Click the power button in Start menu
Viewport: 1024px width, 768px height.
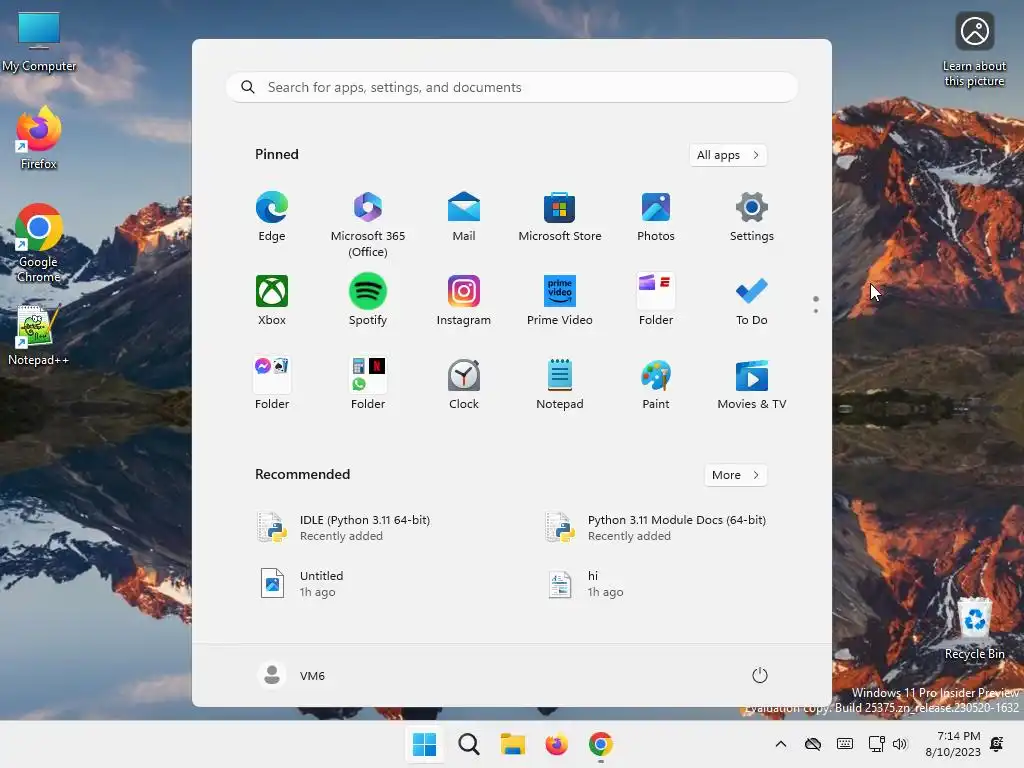(760, 675)
